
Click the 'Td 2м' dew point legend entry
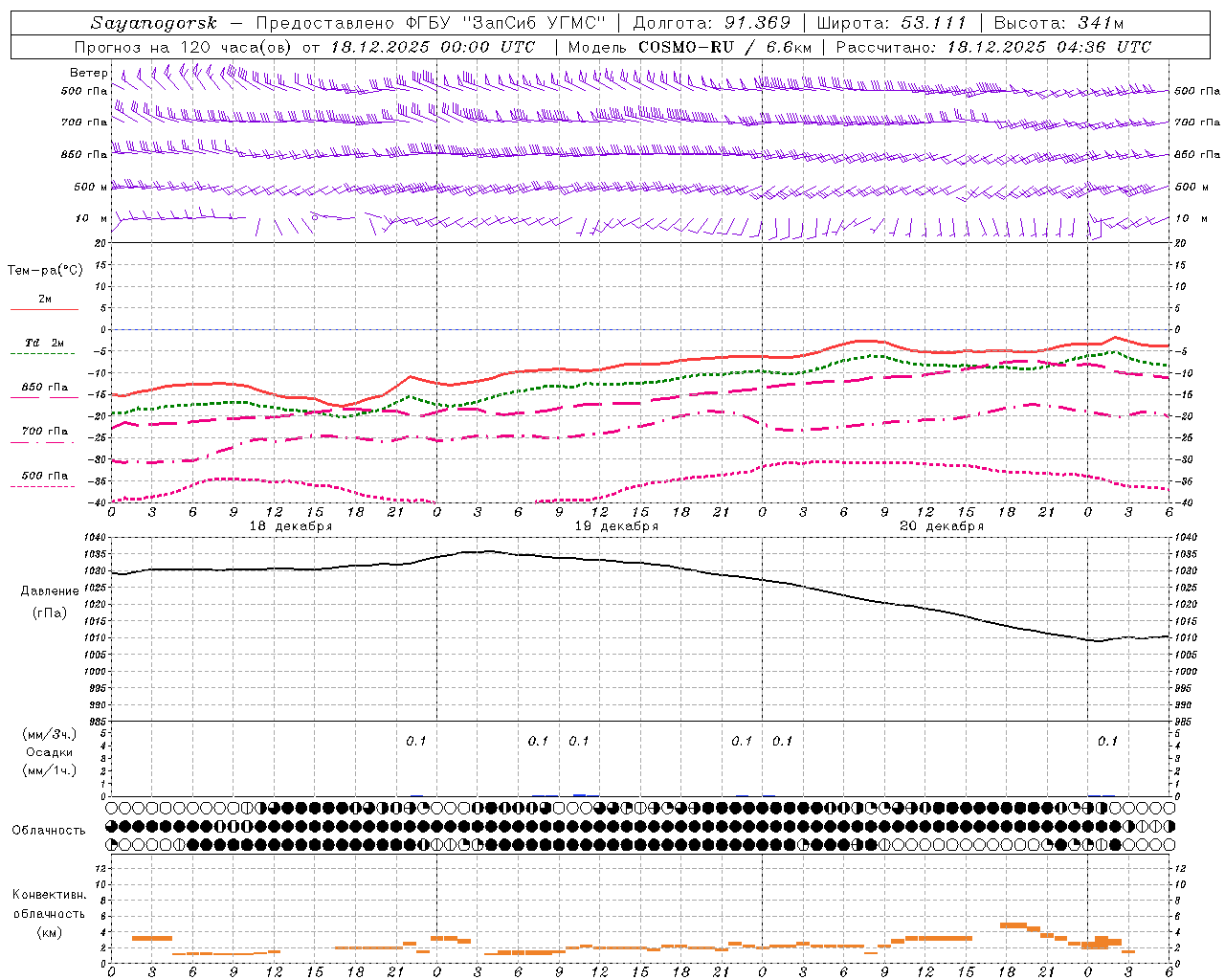coord(44,343)
